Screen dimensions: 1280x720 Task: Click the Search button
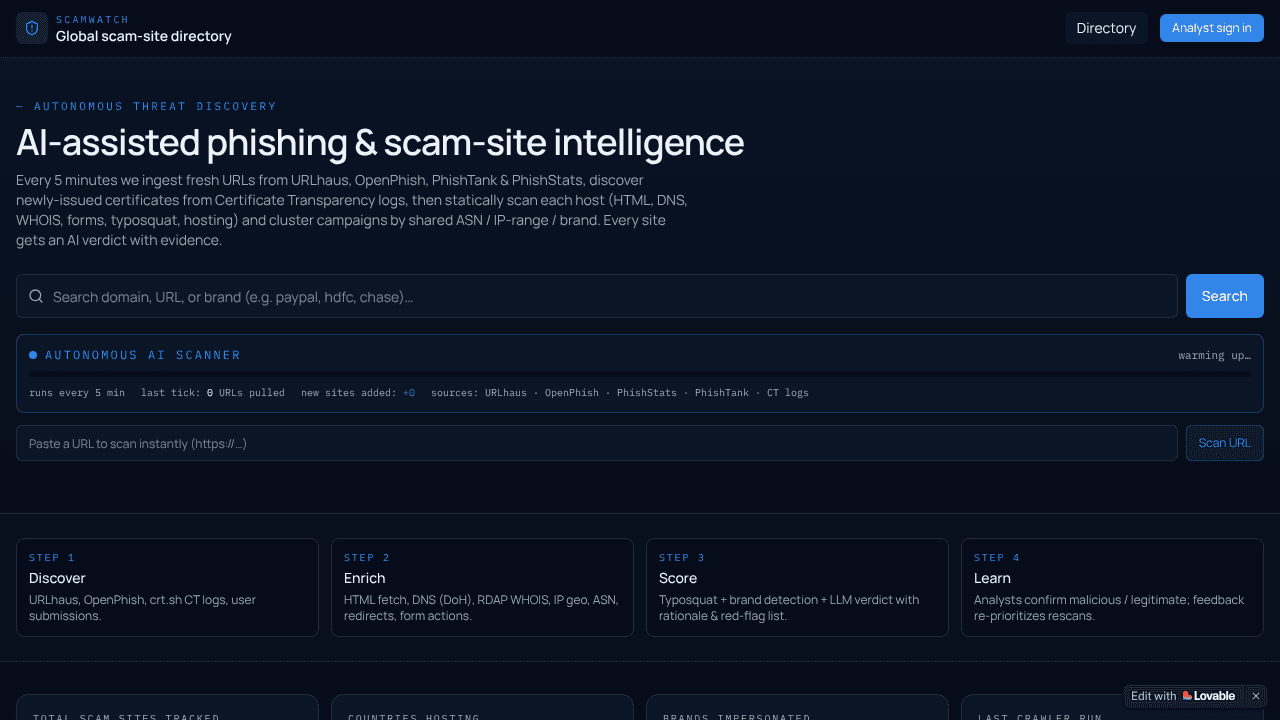click(1225, 296)
